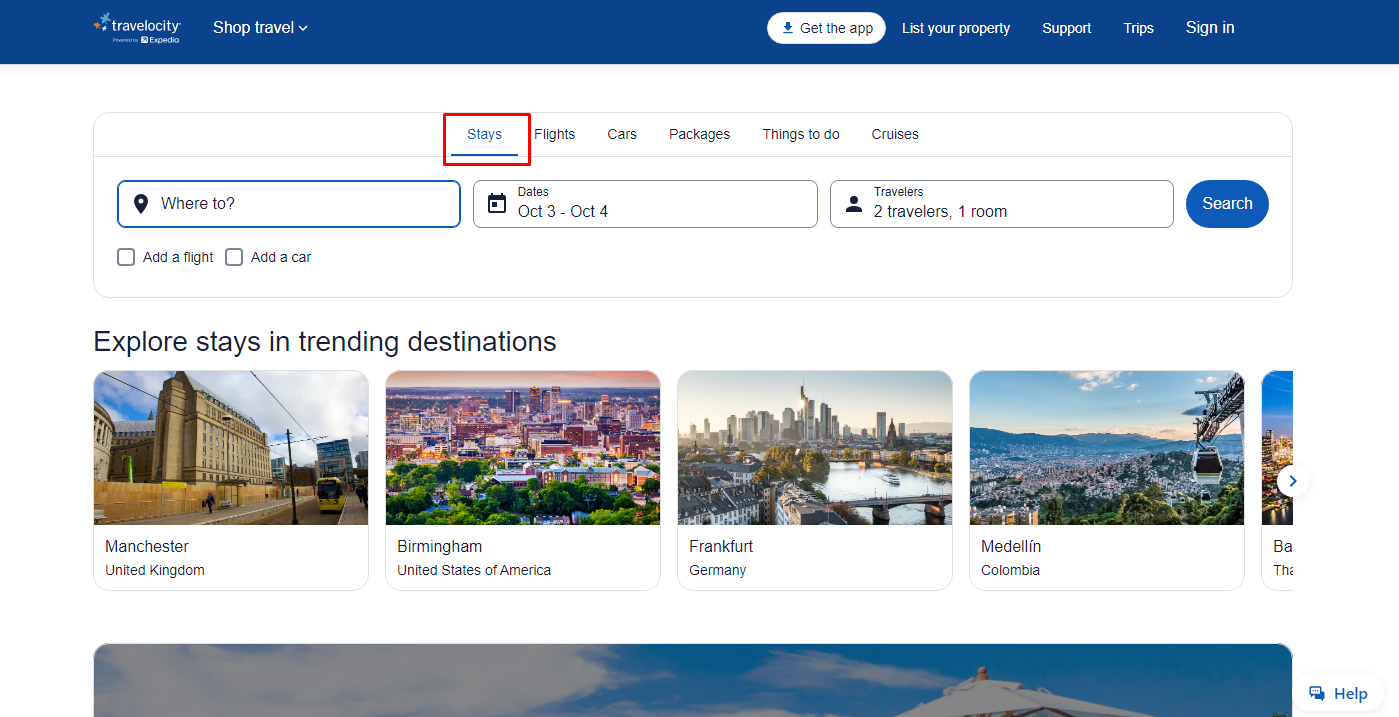
Task: Click Sign in
Action: click(x=1210, y=28)
